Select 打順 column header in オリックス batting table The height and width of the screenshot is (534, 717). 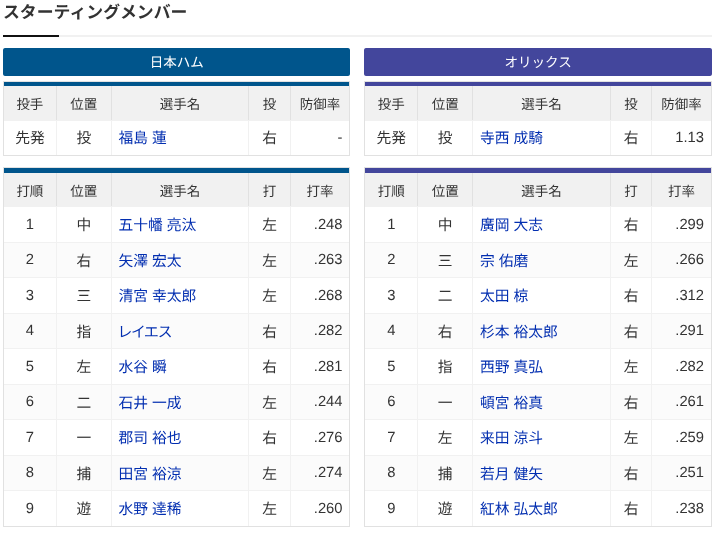(x=391, y=191)
